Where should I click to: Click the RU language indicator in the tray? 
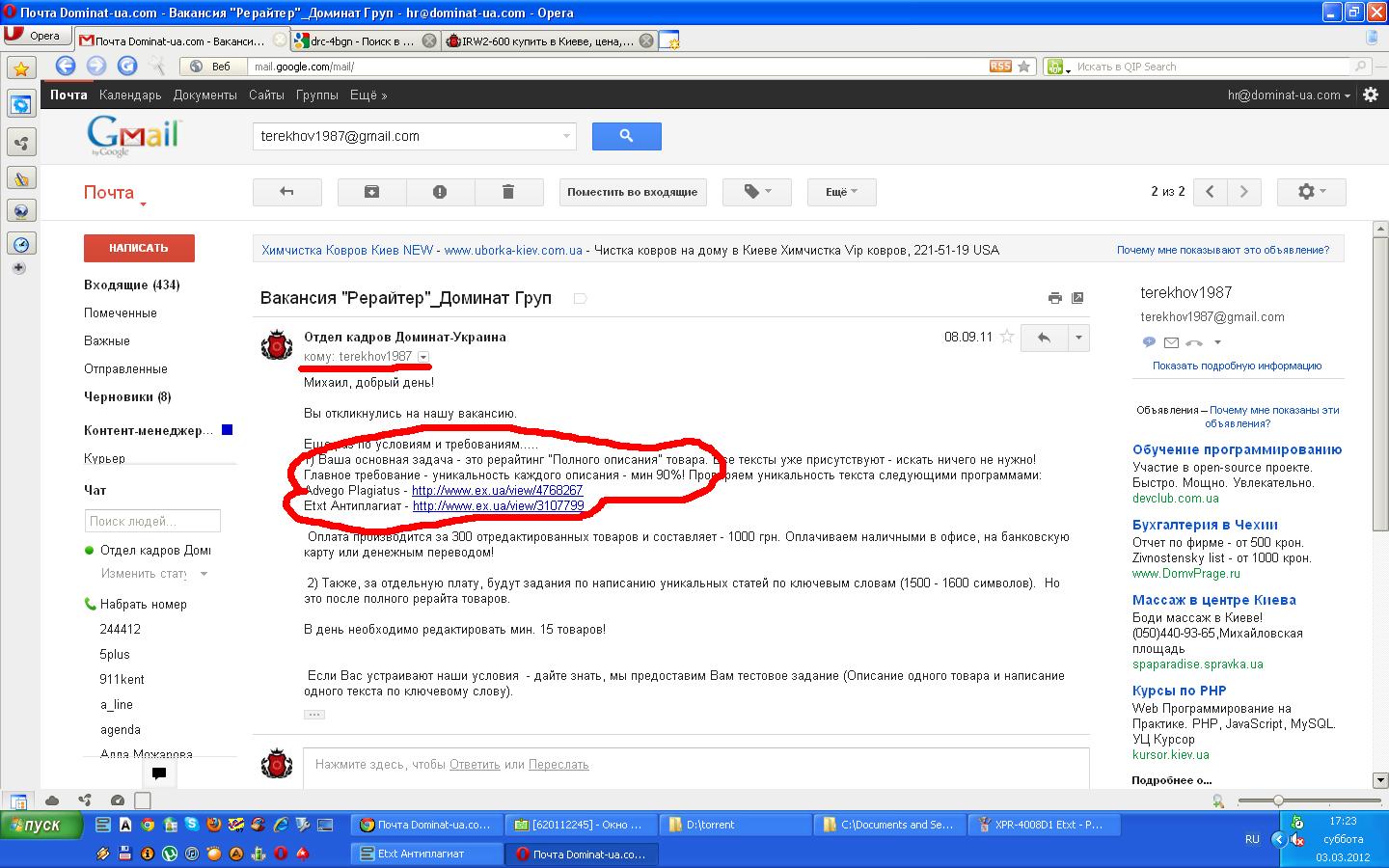tap(1252, 839)
